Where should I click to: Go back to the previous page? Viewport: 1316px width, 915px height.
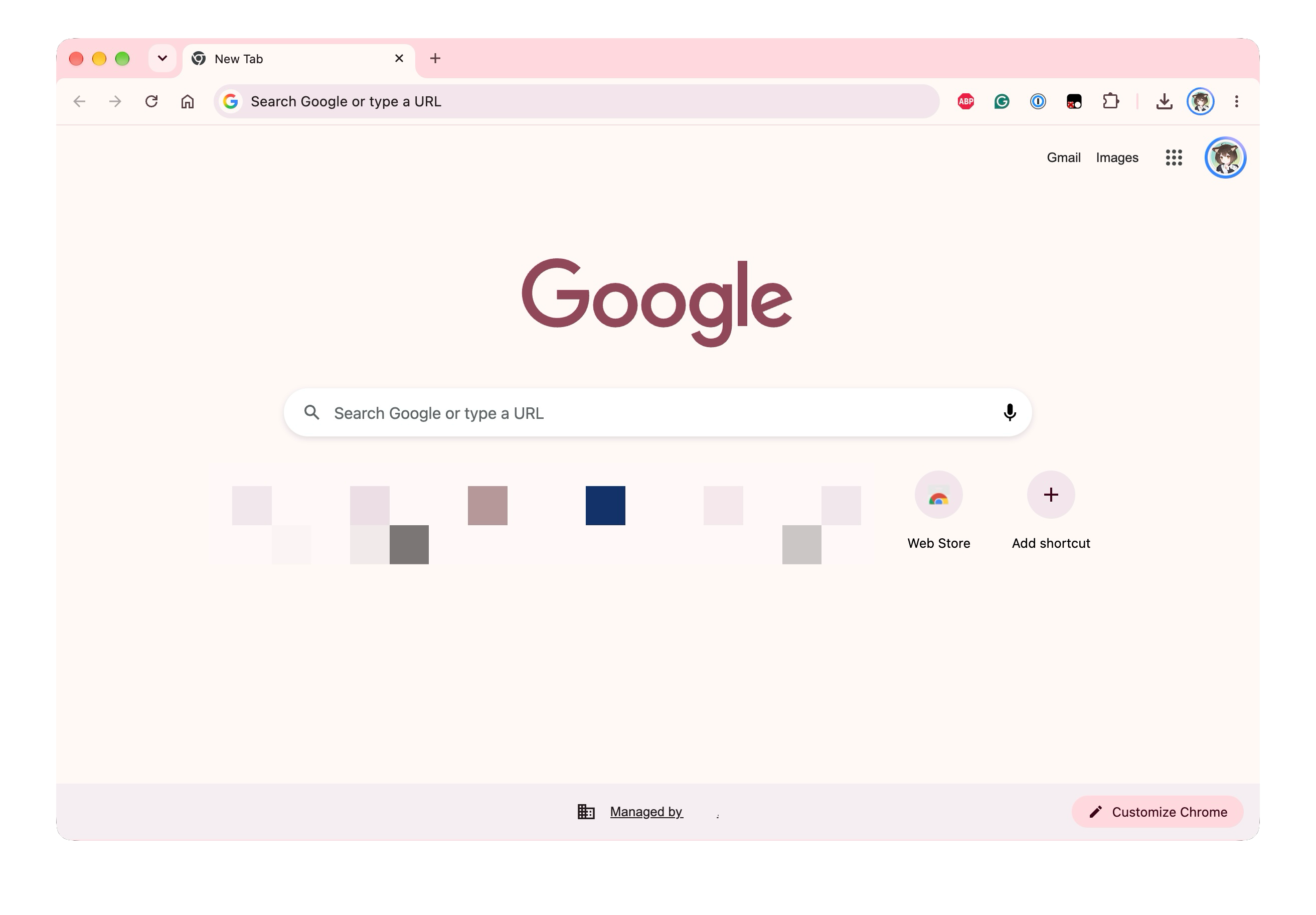[x=80, y=101]
